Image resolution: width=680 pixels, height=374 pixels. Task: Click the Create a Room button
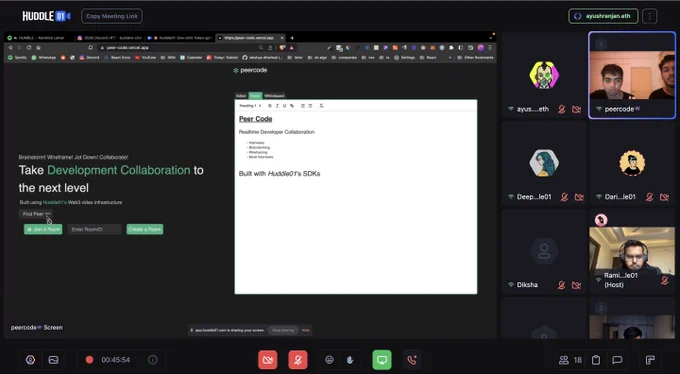click(145, 229)
